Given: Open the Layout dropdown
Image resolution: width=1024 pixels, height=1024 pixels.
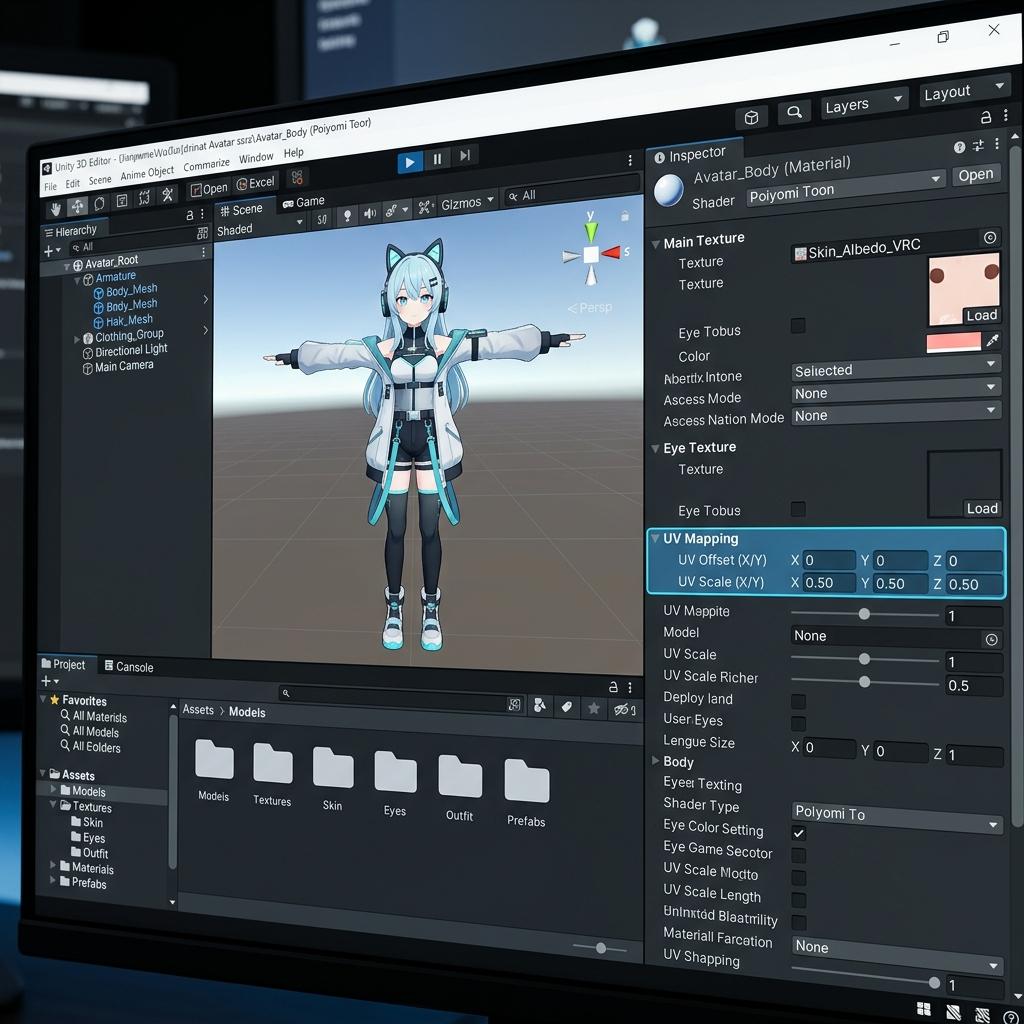Looking at the screenshot, I should click(964, 91).
